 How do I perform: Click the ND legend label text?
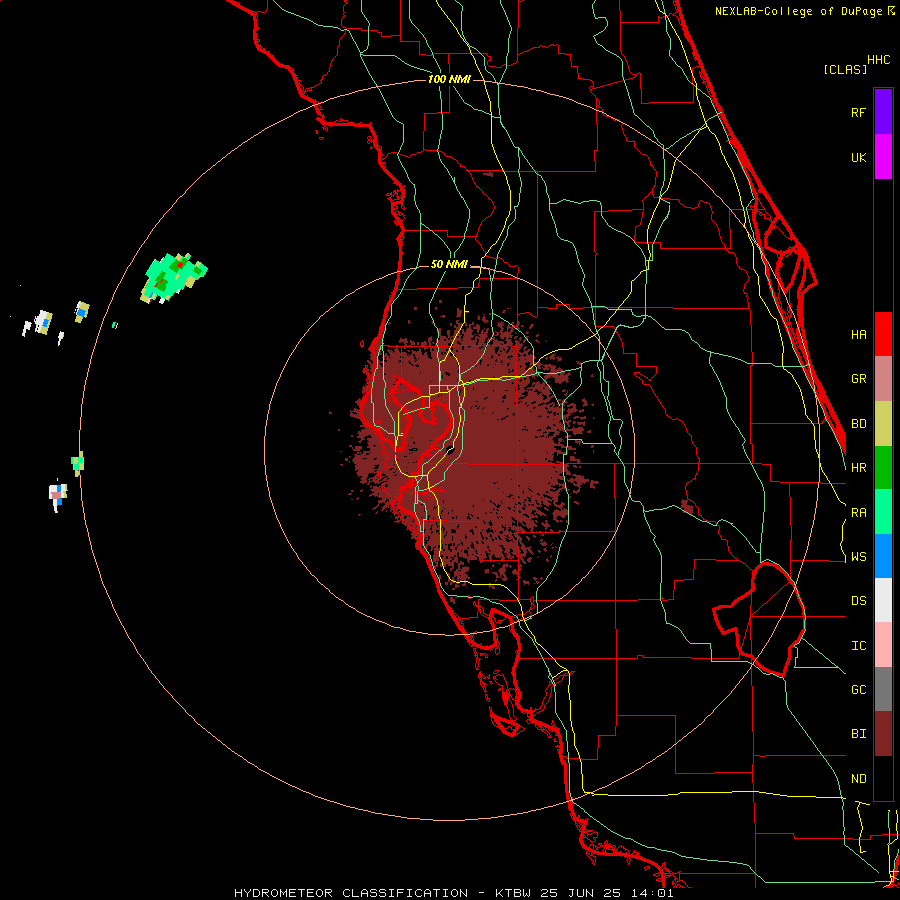(x=858, y=779)
